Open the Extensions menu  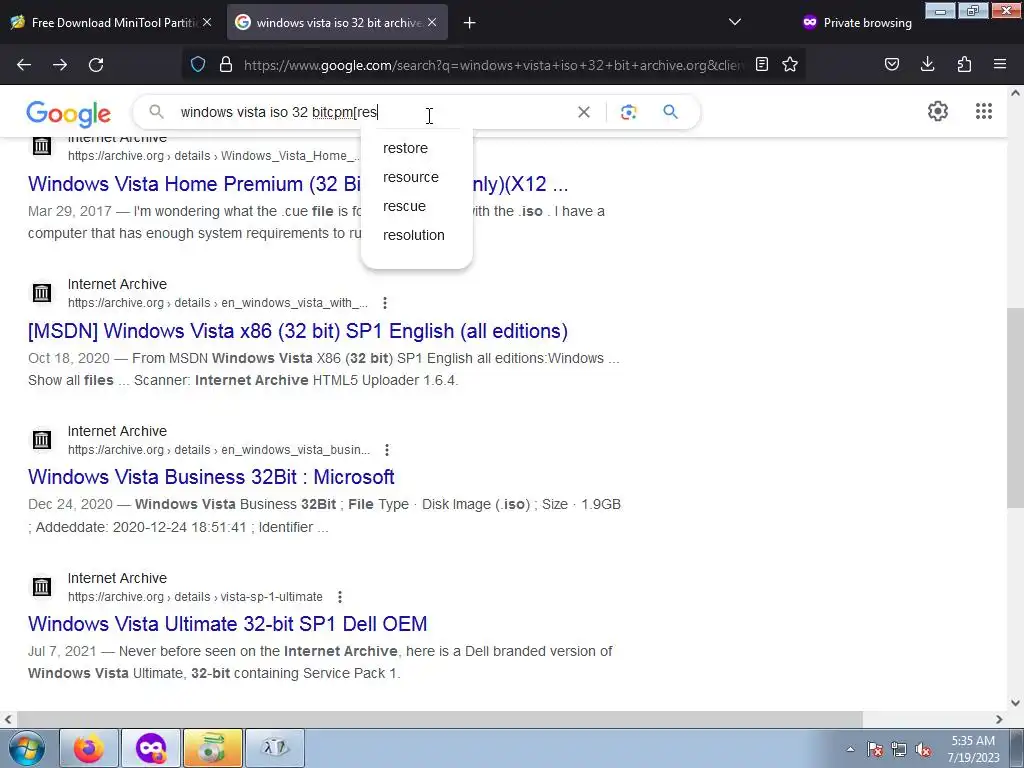coord(964,64)
